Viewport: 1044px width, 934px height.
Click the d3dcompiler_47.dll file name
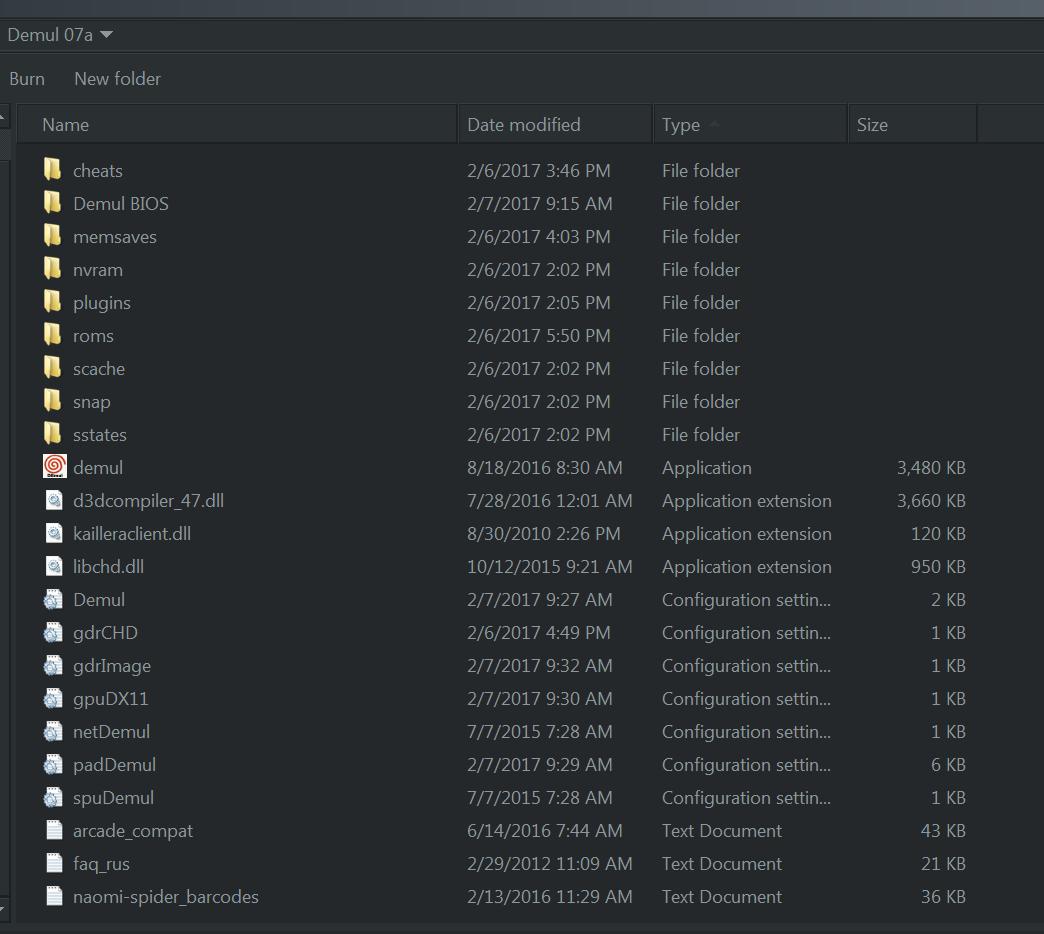tap(148, 501)
